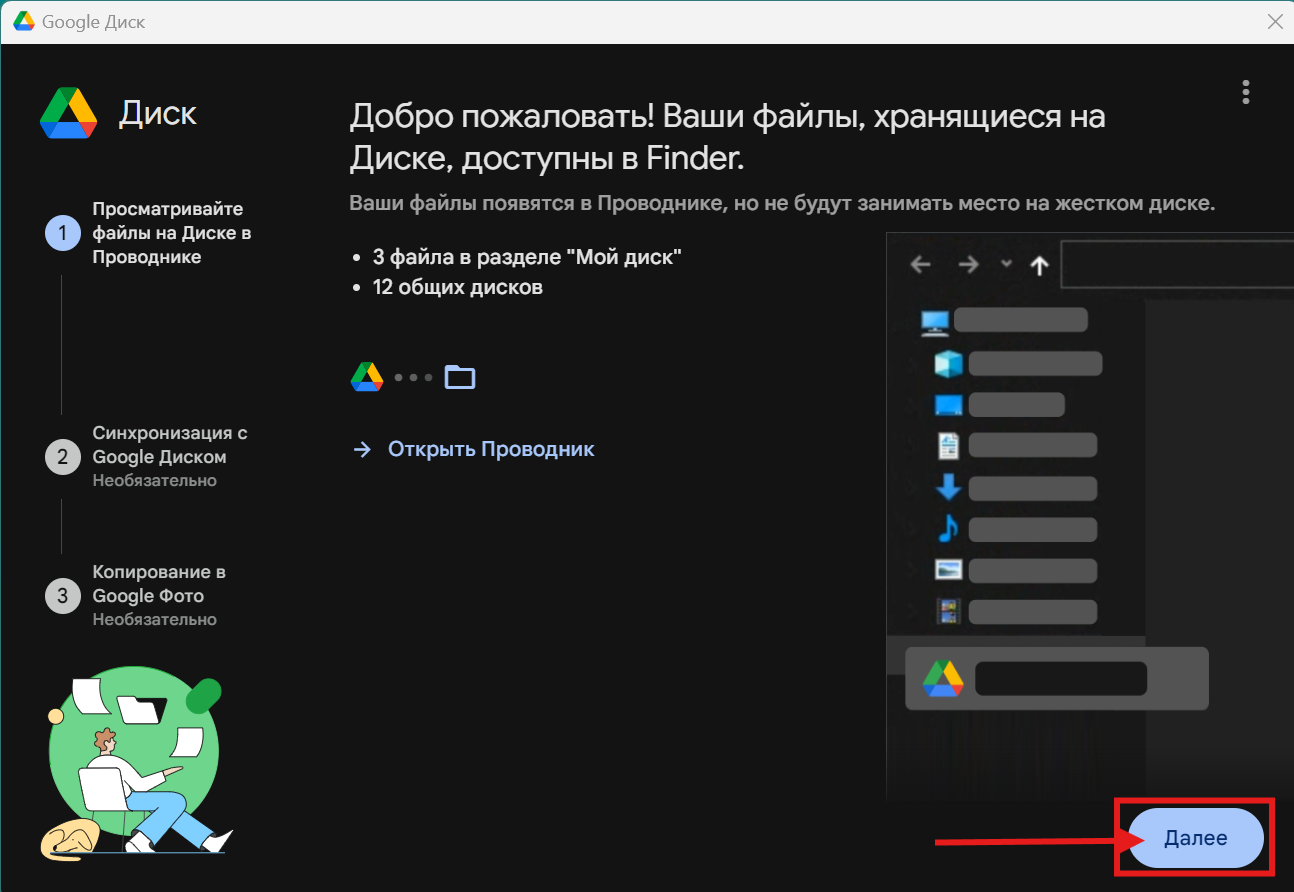Click the Google Drive logo beside "Диск"
Image resolution: width=1294 pixels, height=892 pixels.
point(68,112)
